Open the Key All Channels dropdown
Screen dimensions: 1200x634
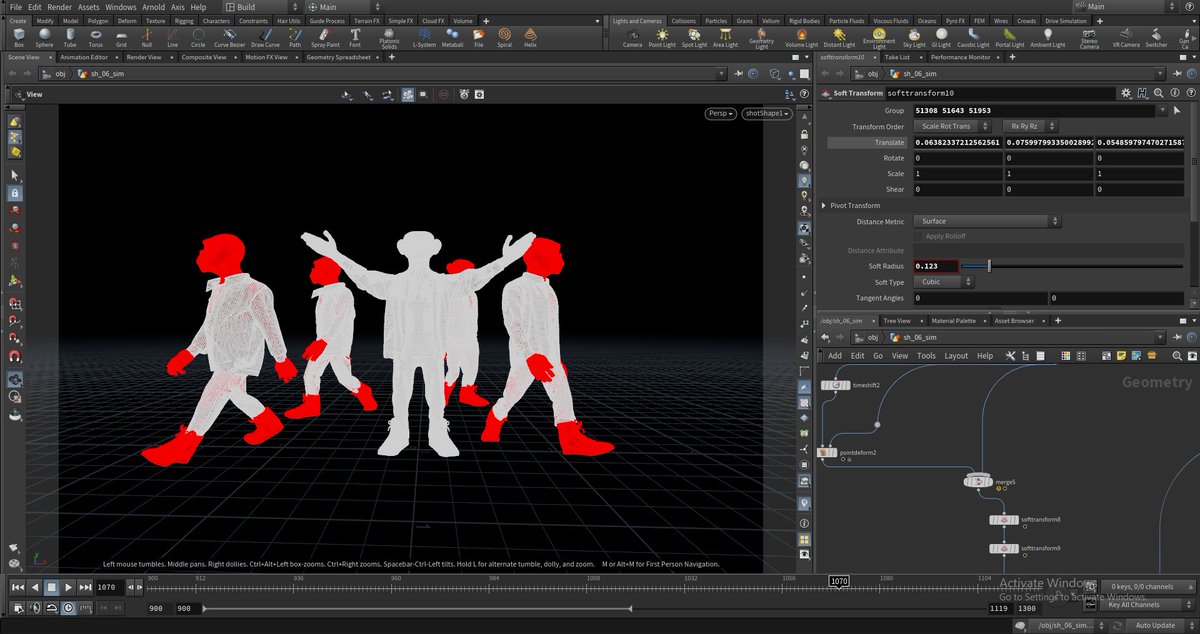1147,604
